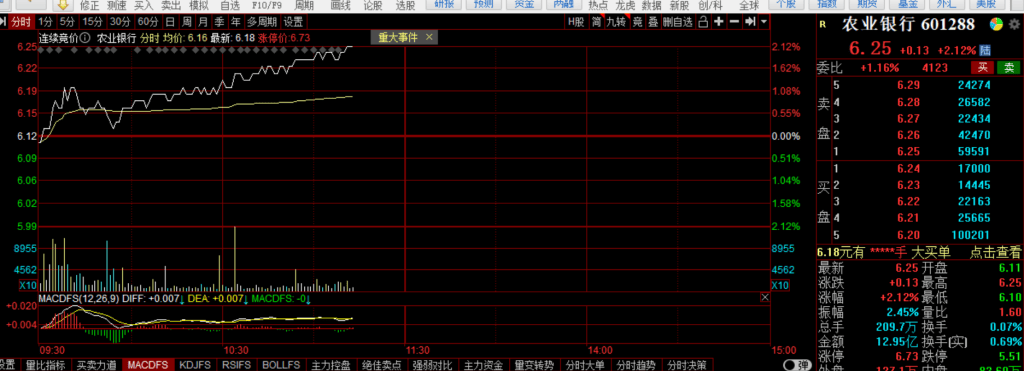
Task: Click the info icon next to 连续竞价
Action: pyautogui.click(x=86, y=38)
